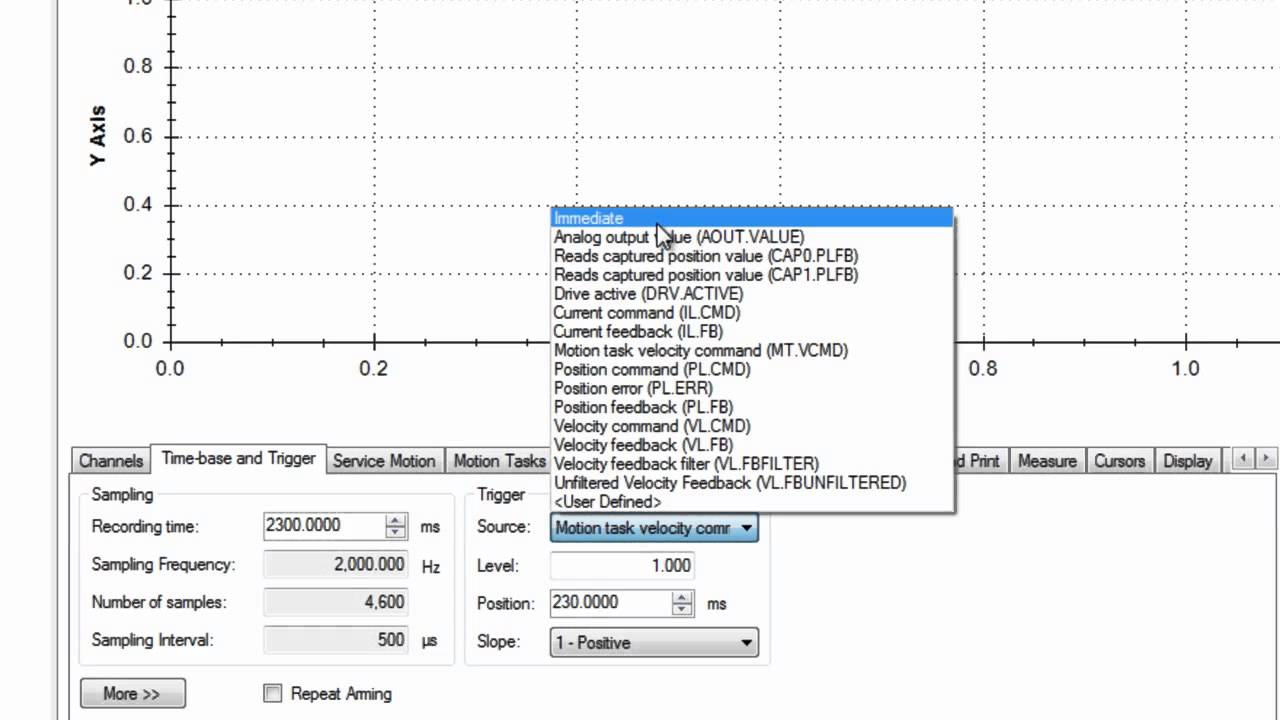This screenshot has width=1280, height=720.
Task: Open the Time-base and Trigger tab
Action: [x=238, y=459]
